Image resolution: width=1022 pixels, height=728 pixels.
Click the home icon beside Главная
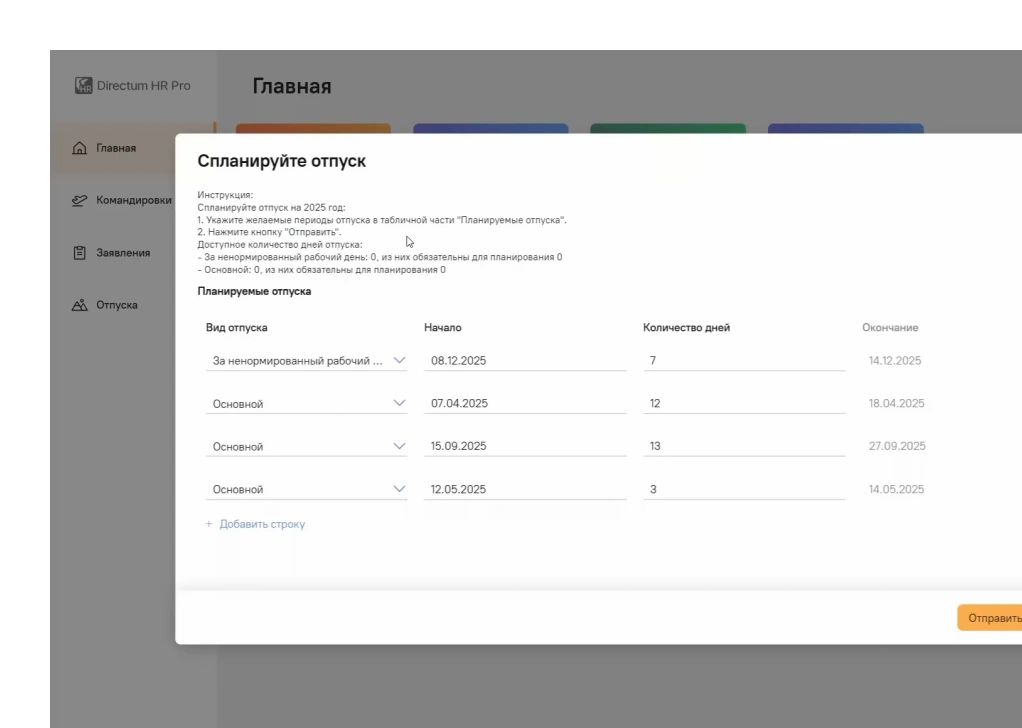pyautogui.click(x=81, y=149)
